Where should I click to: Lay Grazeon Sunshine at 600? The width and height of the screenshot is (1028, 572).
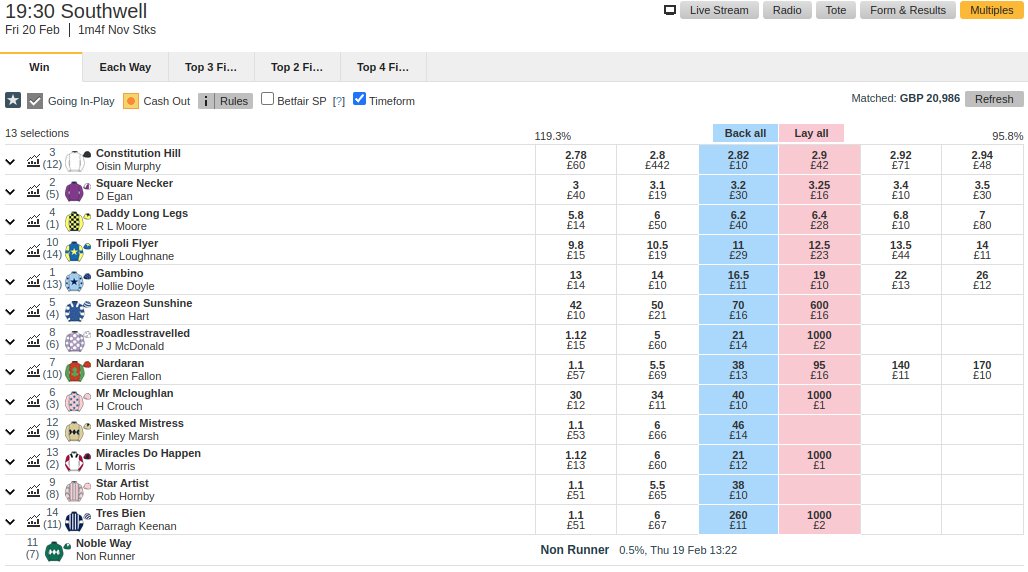[820, 310]
